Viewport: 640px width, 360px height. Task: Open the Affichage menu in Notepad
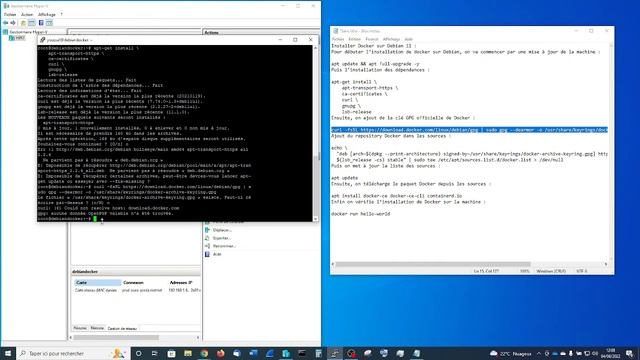[391, 39]
